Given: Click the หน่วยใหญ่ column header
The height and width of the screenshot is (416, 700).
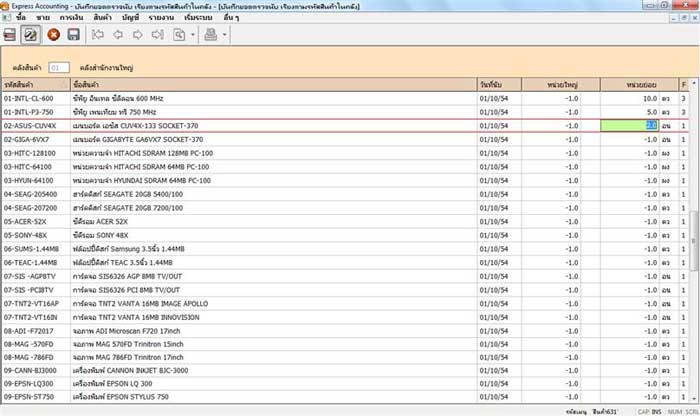Looking at the screenshot, I should tap(561, 84).
